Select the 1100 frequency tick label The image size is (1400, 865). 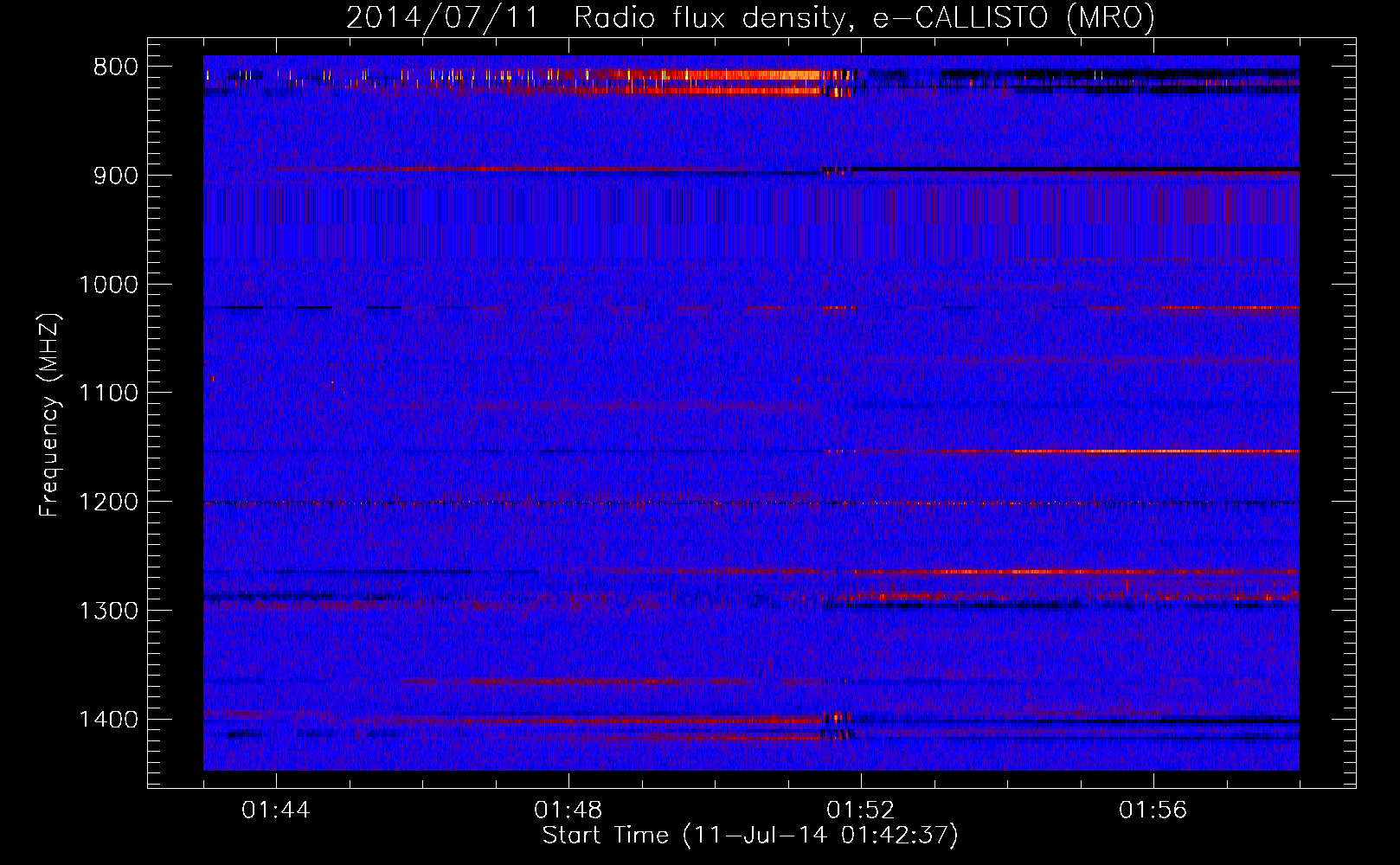coord(108,394)
